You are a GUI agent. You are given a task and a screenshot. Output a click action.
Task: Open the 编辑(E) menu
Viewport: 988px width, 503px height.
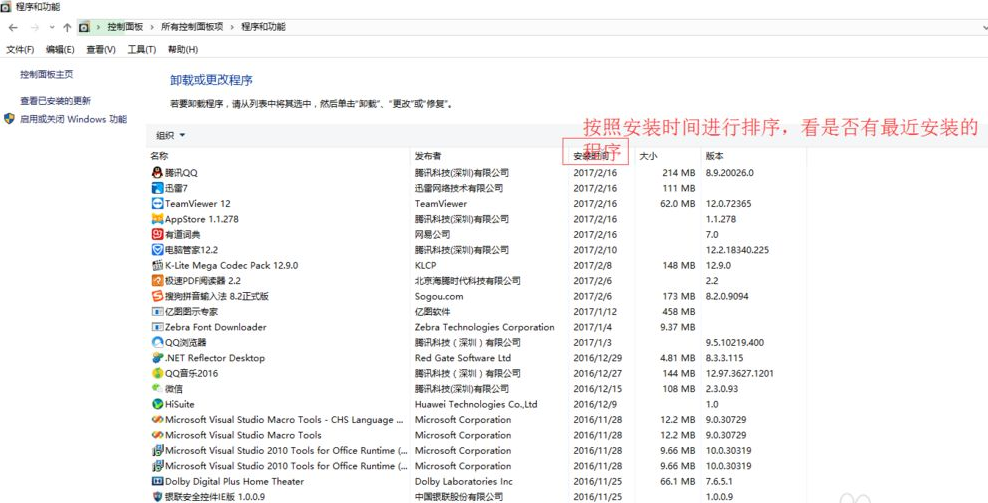click(60, 49)
